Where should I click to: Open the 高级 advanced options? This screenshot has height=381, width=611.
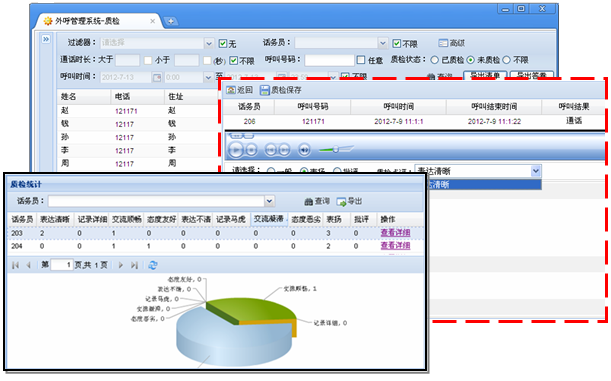pos(443,43)
